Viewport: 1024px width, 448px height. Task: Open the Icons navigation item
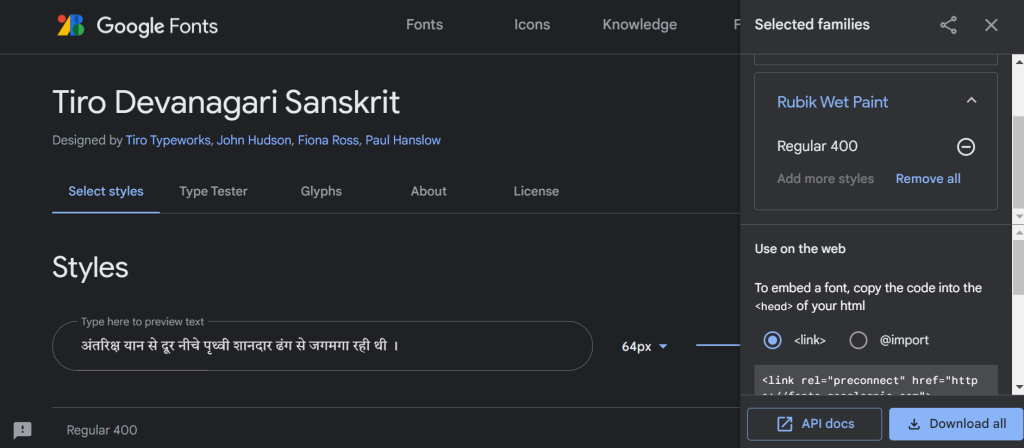pyautogui.click(x=532, y=25)
